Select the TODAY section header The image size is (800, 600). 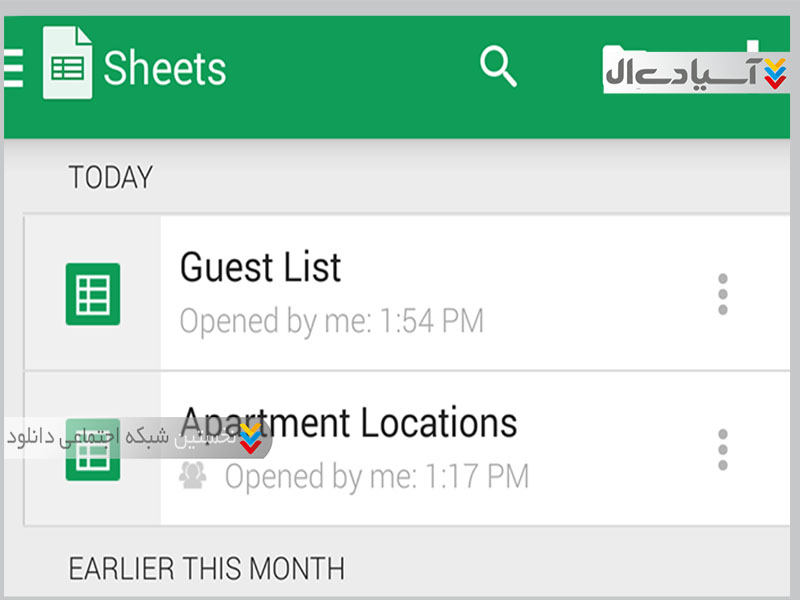(110, 178)
